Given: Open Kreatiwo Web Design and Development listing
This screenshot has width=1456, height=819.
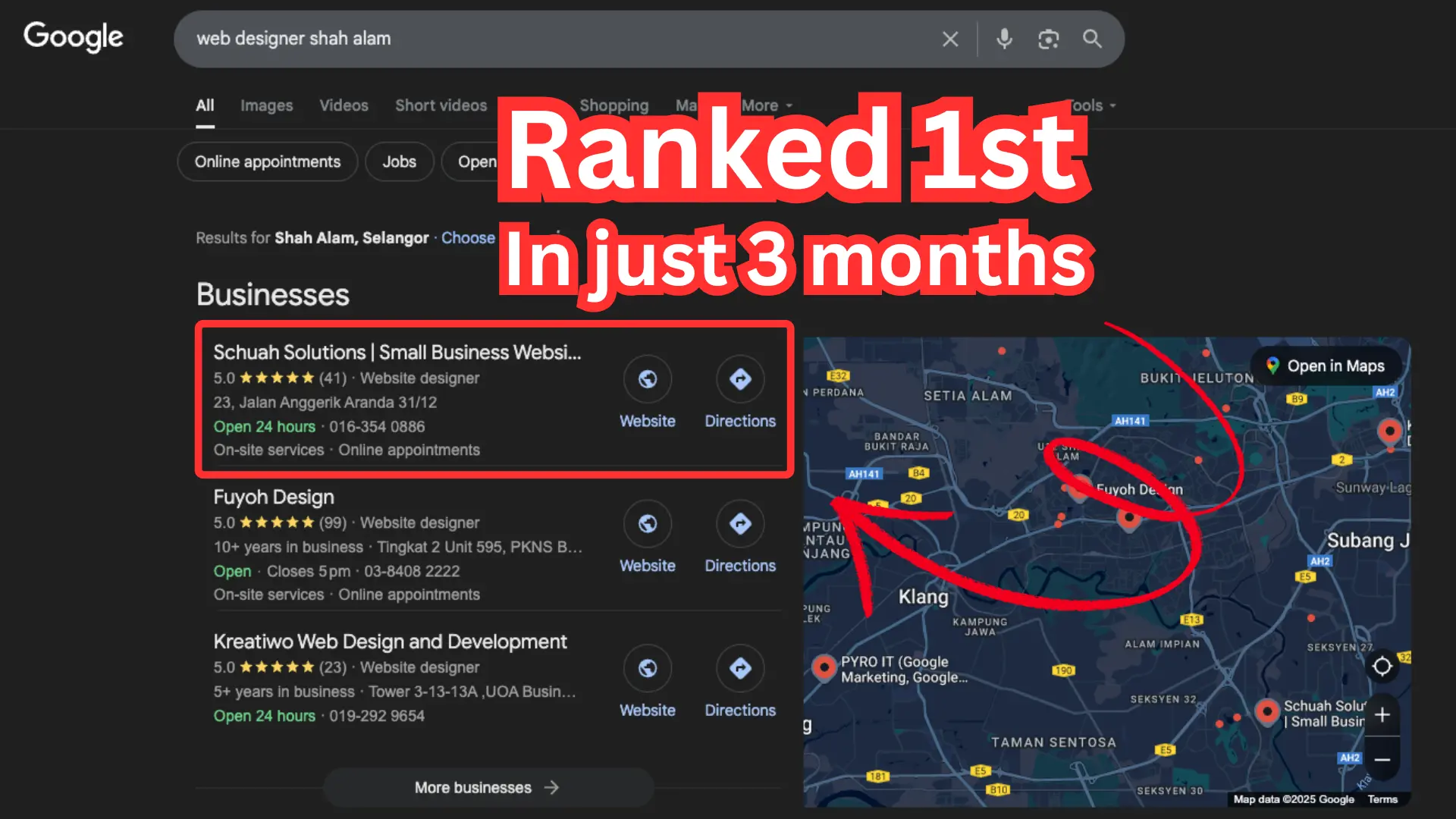Looking at the screenshot, I should 390,642.
